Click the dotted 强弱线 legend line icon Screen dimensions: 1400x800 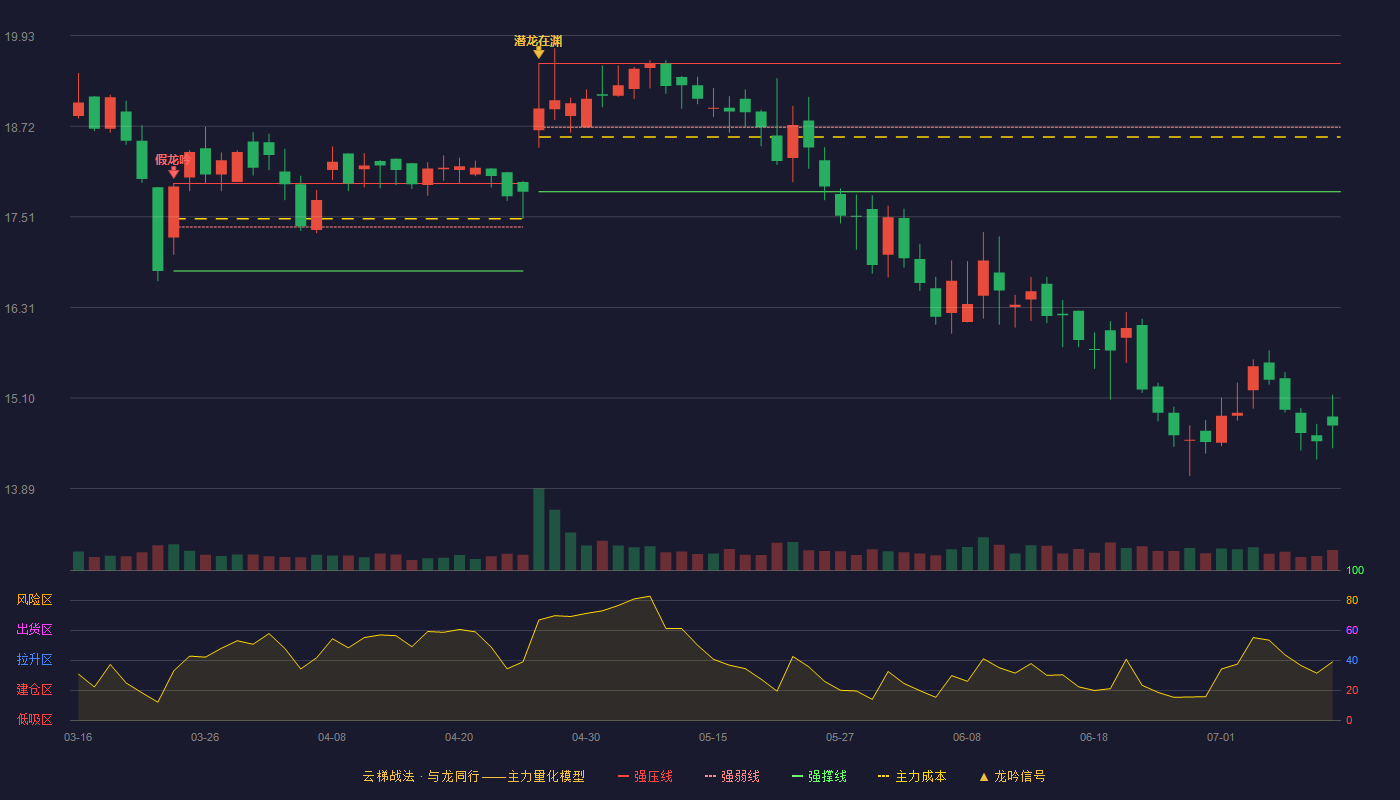[710, 776]
